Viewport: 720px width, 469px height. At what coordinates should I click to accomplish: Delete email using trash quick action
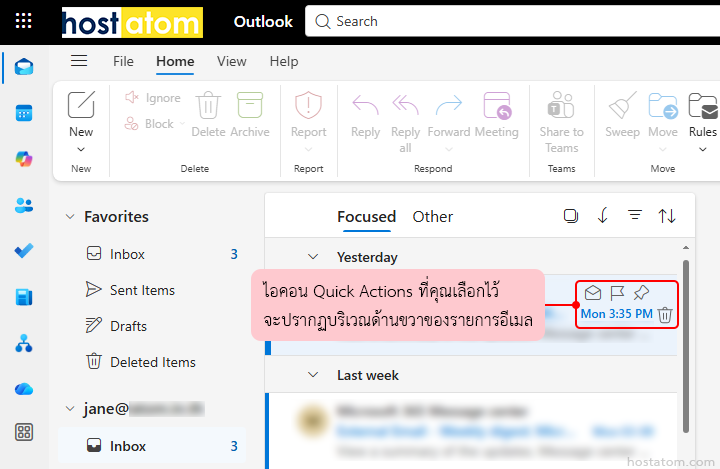pyautogui.click(x=665, y=315)
